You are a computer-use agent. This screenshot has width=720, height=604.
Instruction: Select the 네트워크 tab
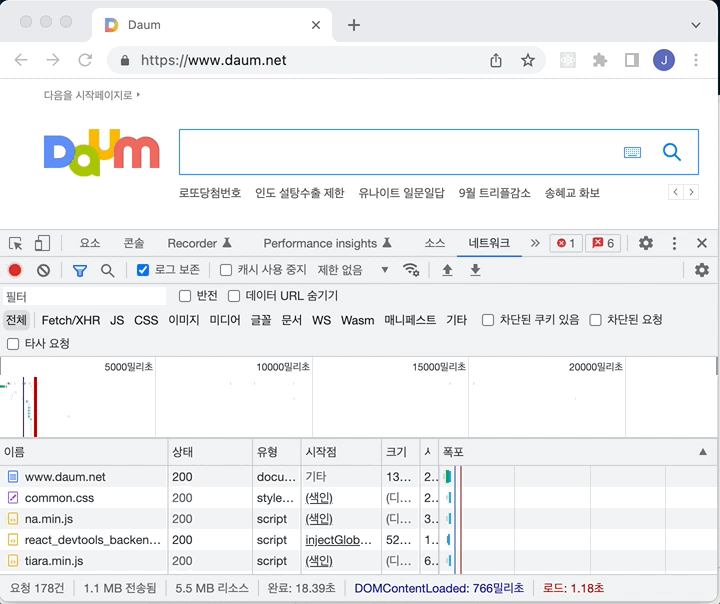coord(489,243)
